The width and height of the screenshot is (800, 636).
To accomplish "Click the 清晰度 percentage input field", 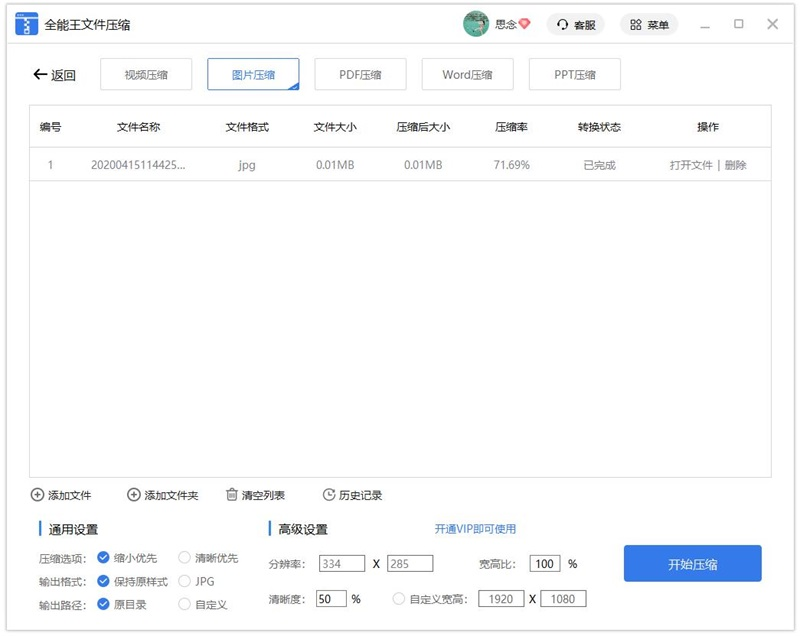I will click(331, 599).
